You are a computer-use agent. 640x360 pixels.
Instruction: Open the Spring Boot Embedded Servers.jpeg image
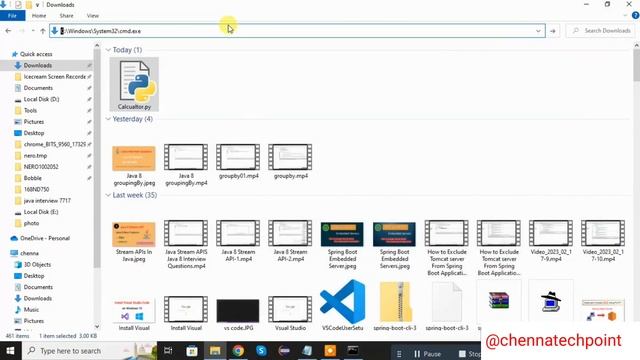[394, 234]
